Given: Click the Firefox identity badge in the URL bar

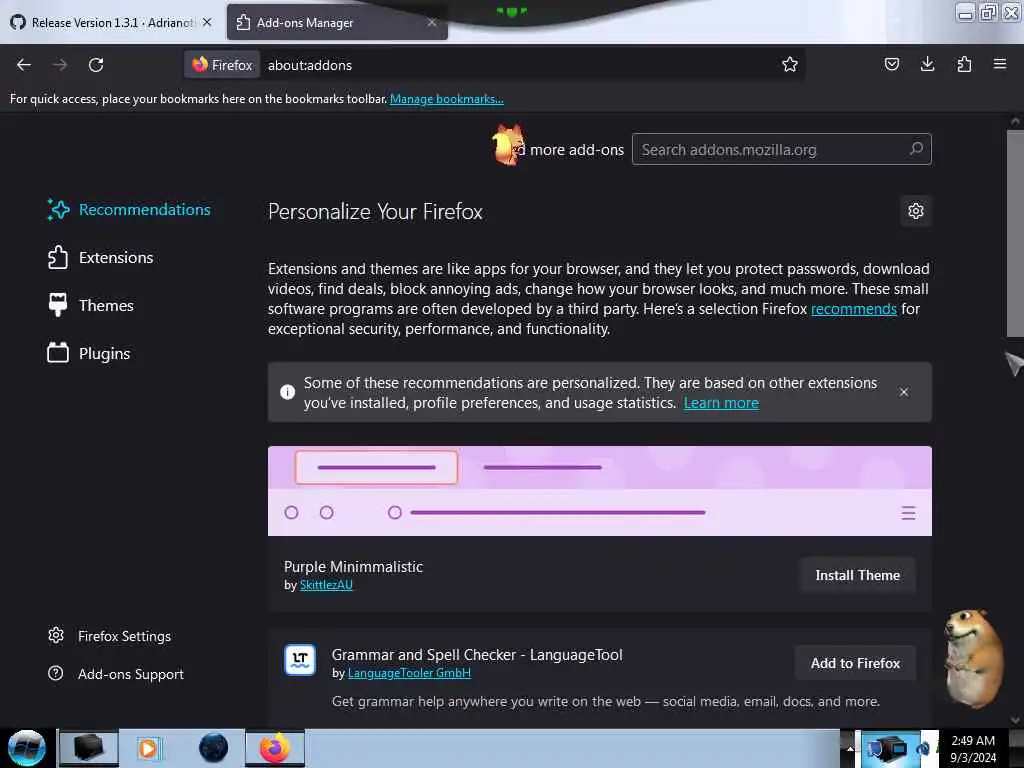Looking at the screenshot, I should [x=222, y=65].
